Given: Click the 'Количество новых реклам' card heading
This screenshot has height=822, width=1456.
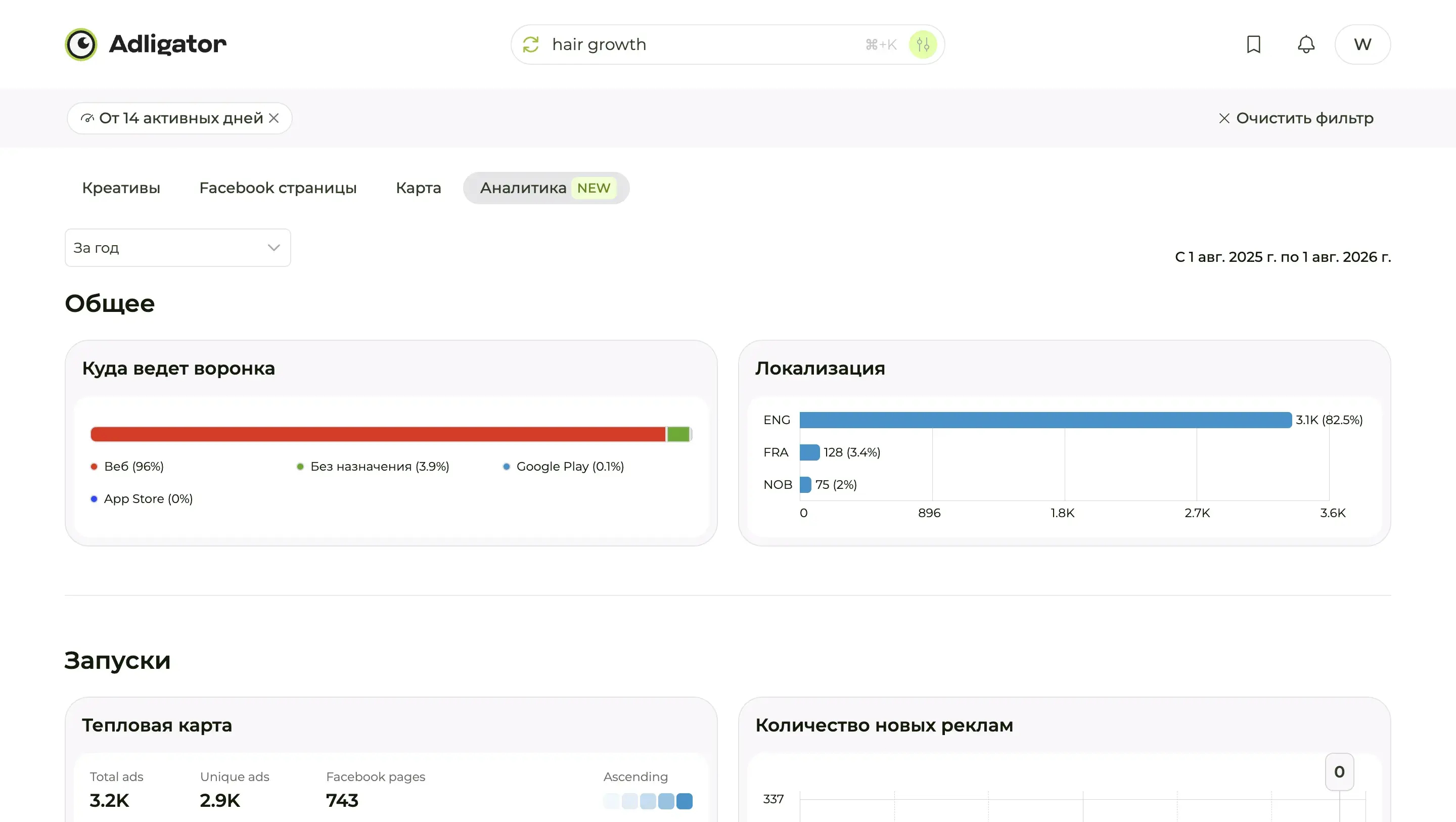Looking at the screenshot, I should (884, 725).
